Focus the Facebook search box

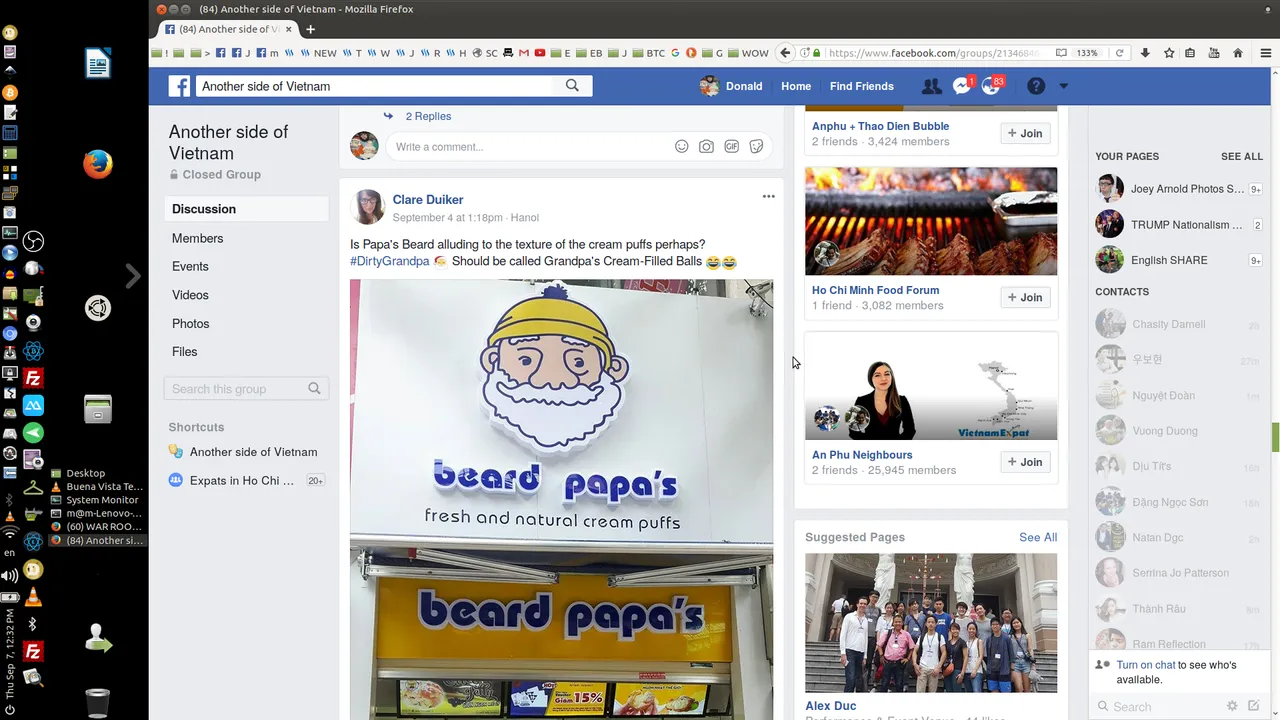[374, 86]
